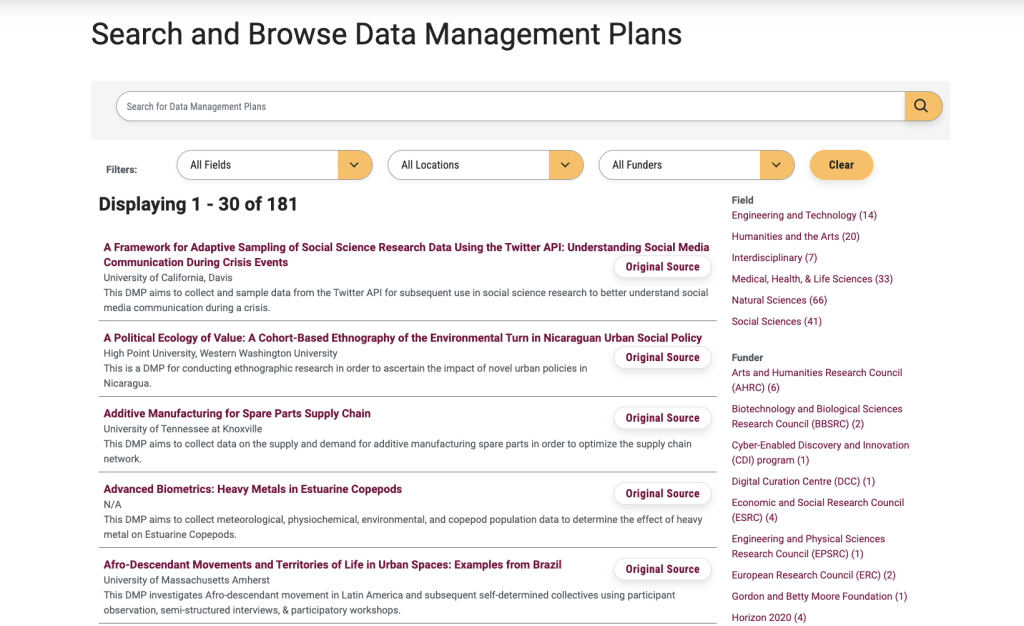Filter by Humanities and the Arts field

(795, 236)
